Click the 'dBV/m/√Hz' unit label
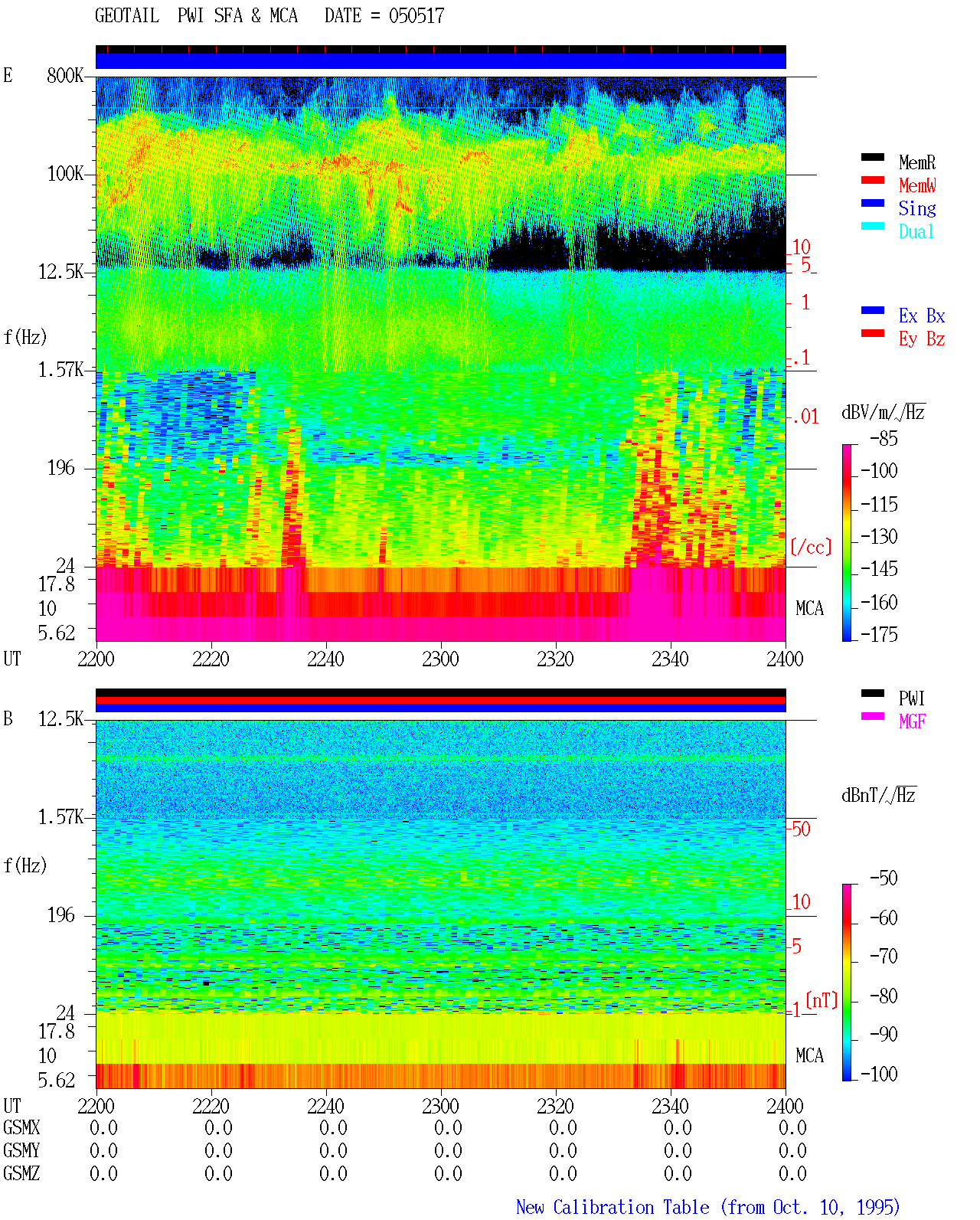 pos(884,412)
